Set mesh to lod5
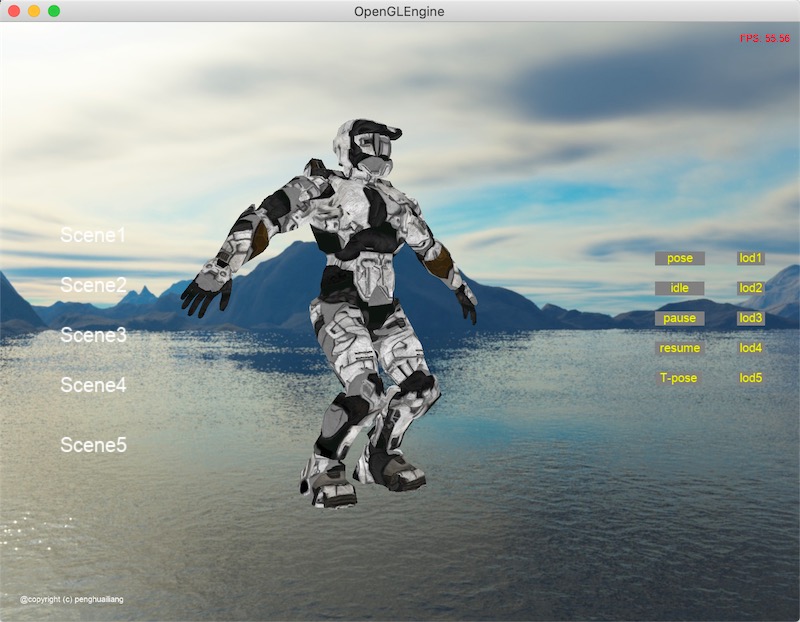 point(751,378)
